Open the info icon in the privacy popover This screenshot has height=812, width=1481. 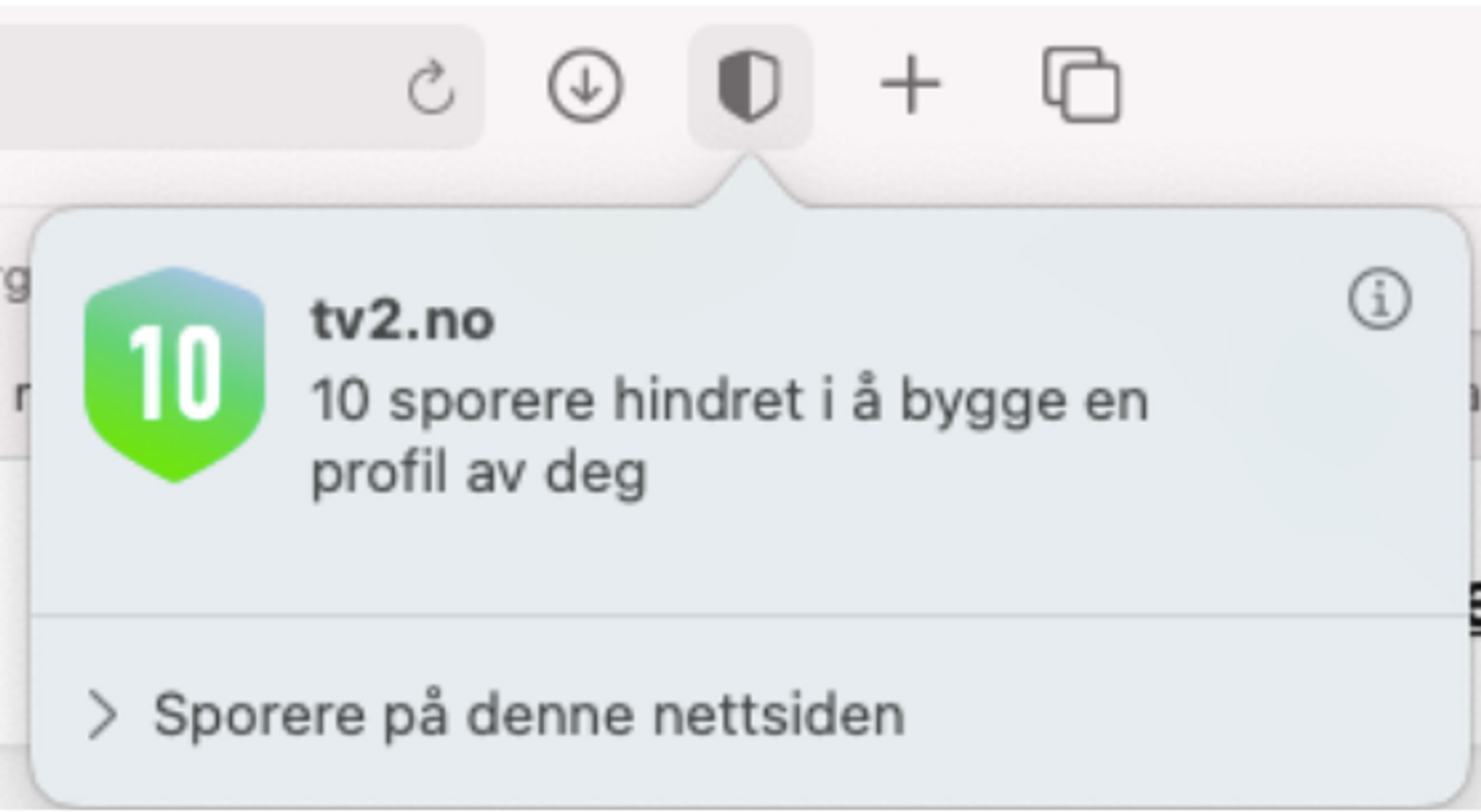(x=1379, y=299)
